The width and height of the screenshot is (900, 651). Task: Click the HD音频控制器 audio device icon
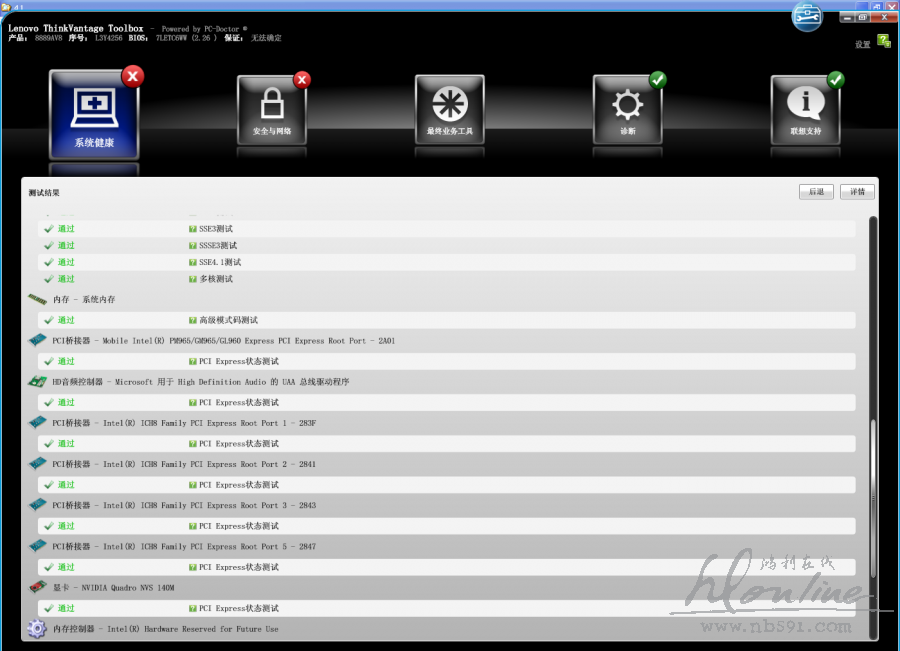(x=37, y=381)
